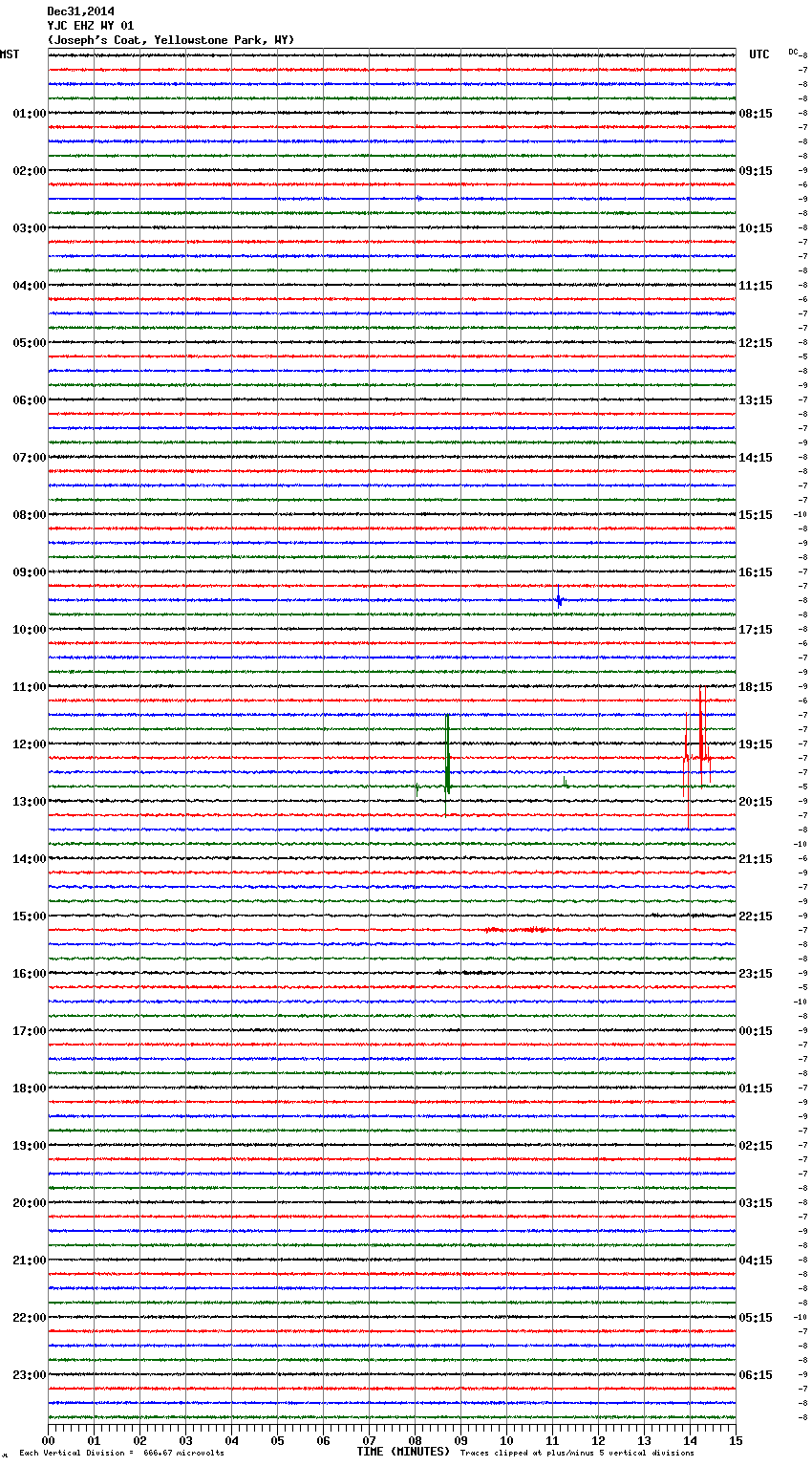The height and width of the screenshot is (1466, 812).
Task: Click the 02:15 UTC time label
Action: [756, 1146]
